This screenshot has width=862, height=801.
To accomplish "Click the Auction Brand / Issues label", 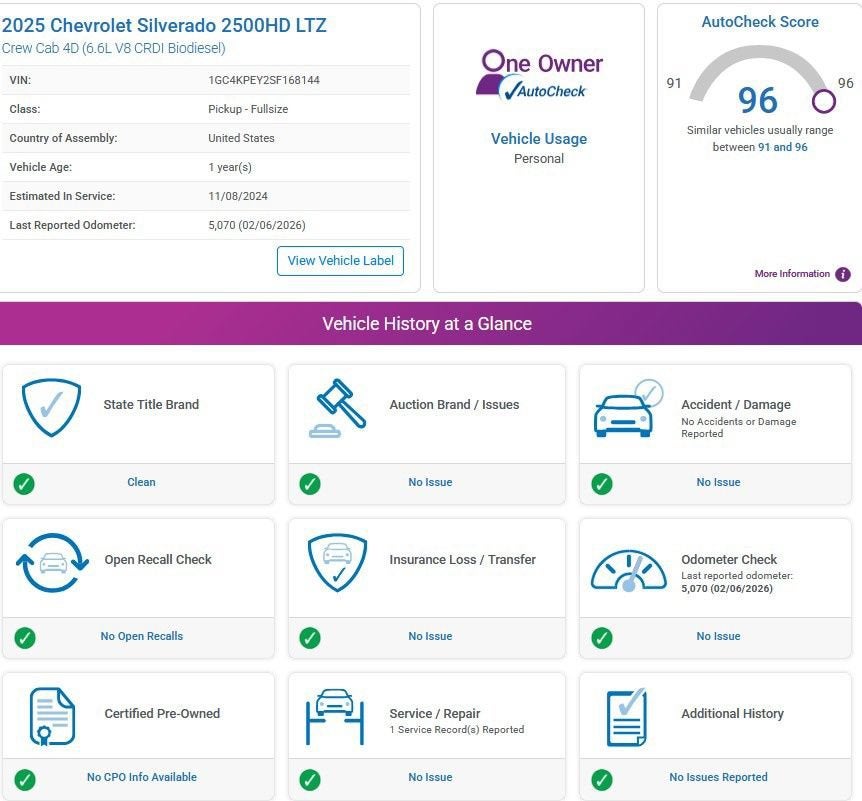I will click(454, 405).
